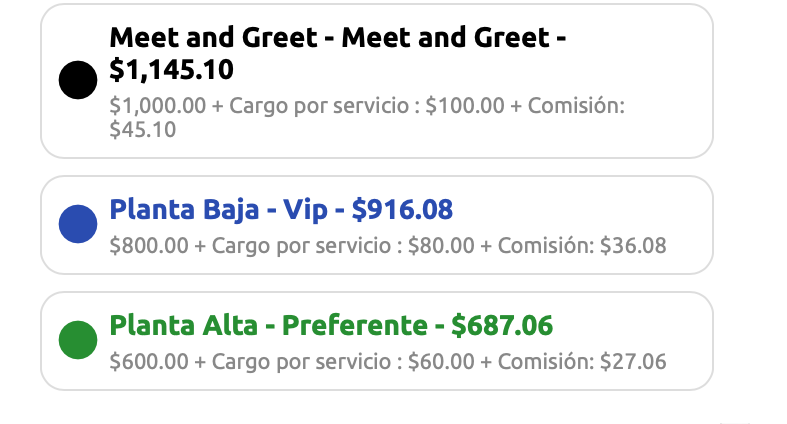This screenshot has height=424, width=787.
Task: Click the $45.10 commission amount
Action: [143, 130]
